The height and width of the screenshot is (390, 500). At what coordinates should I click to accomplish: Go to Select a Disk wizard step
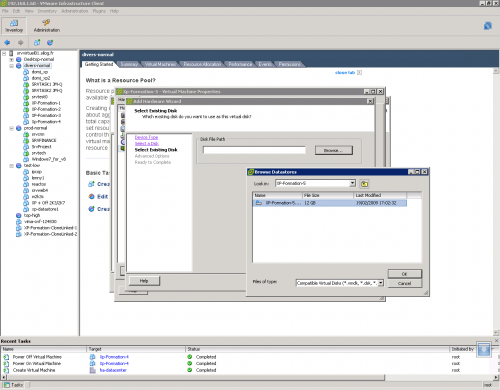pyautogui.click(x=146, y=144)
